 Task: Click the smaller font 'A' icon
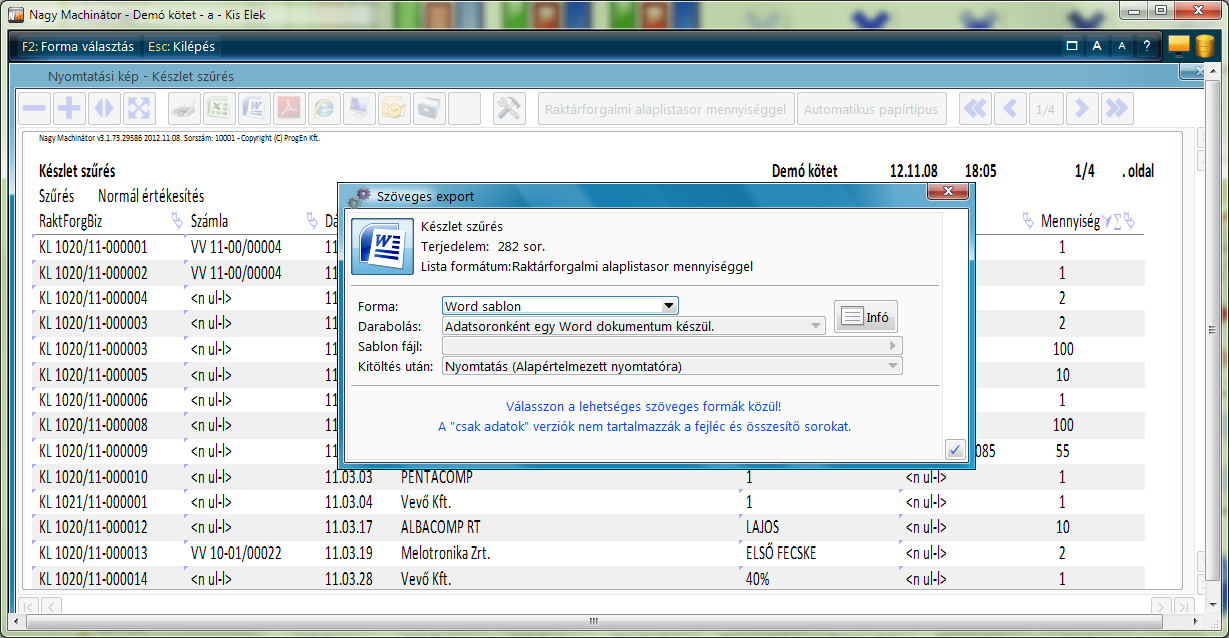1122,46
